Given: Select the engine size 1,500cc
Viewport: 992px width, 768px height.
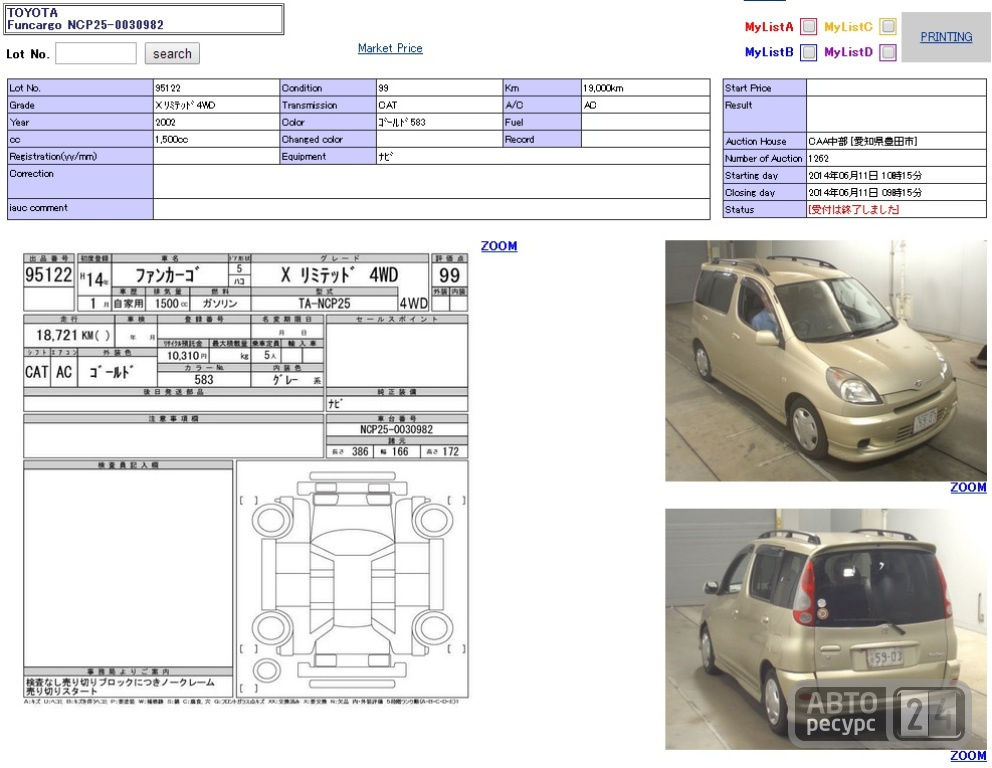Looking at the screenshot, I should point(171,139).
